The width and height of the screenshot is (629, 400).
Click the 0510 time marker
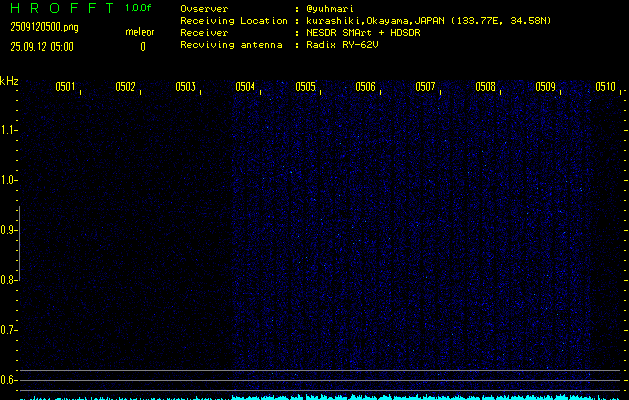[x=605, y=87]
